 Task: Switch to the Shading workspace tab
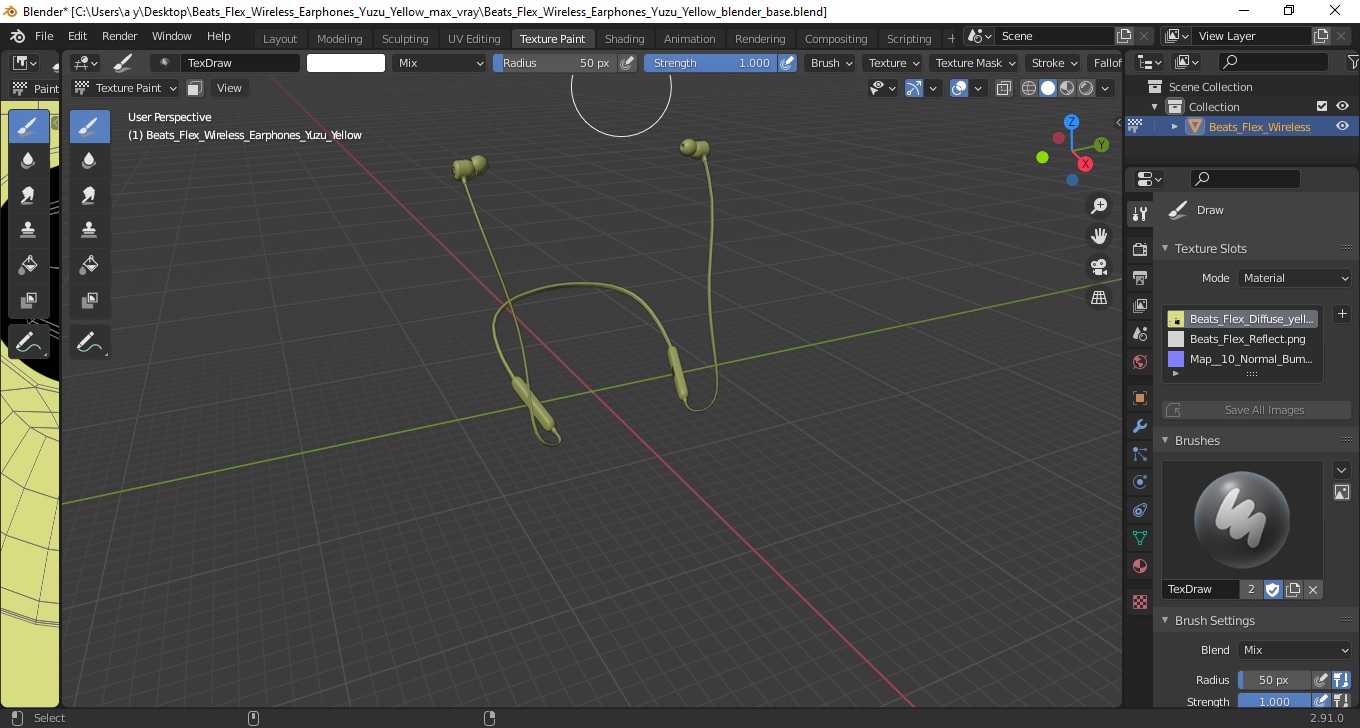(x=624, y=39)
